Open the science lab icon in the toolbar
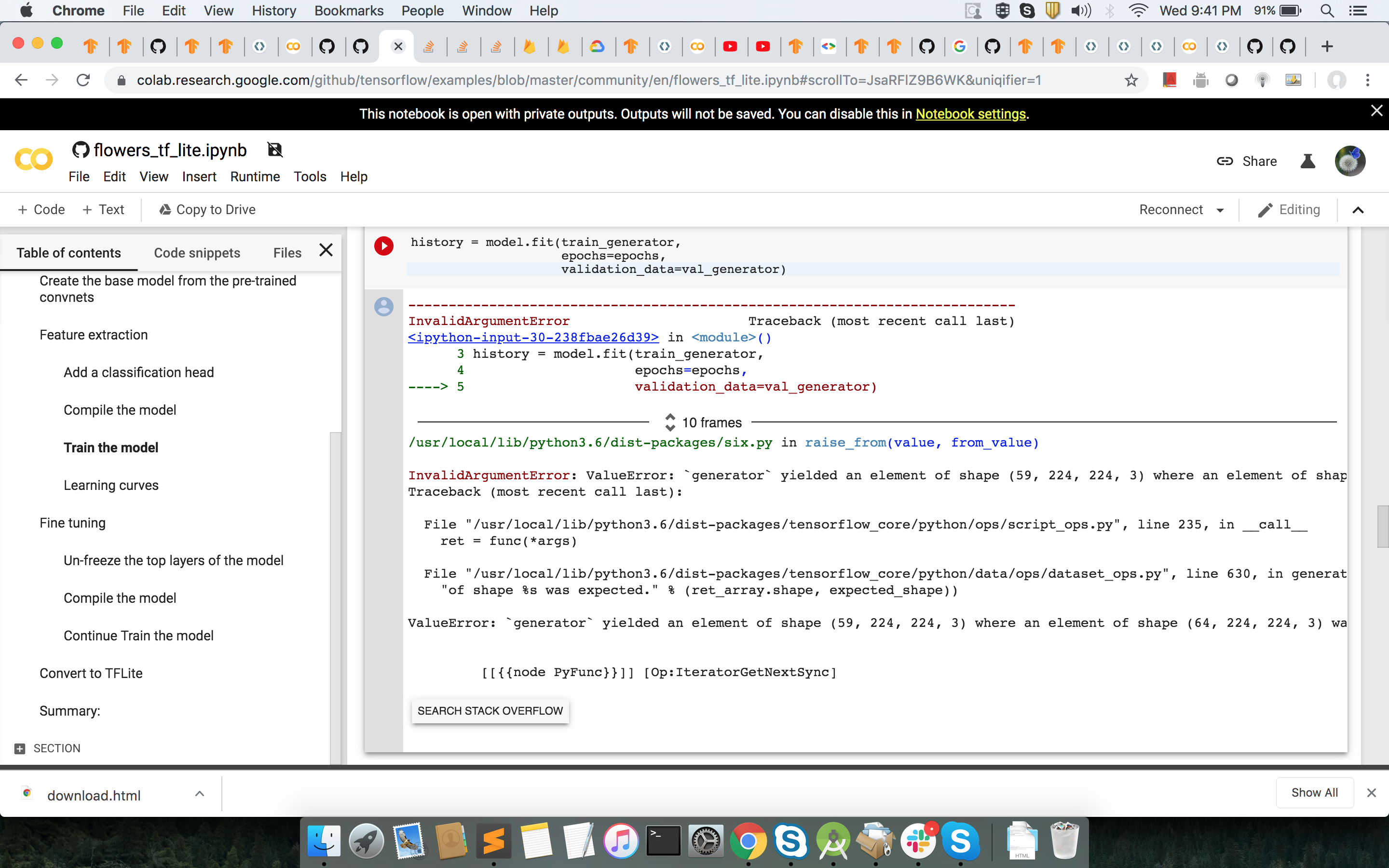Image resolution: width=1389 pixels, height=868 pixels. coord(1308,162)
